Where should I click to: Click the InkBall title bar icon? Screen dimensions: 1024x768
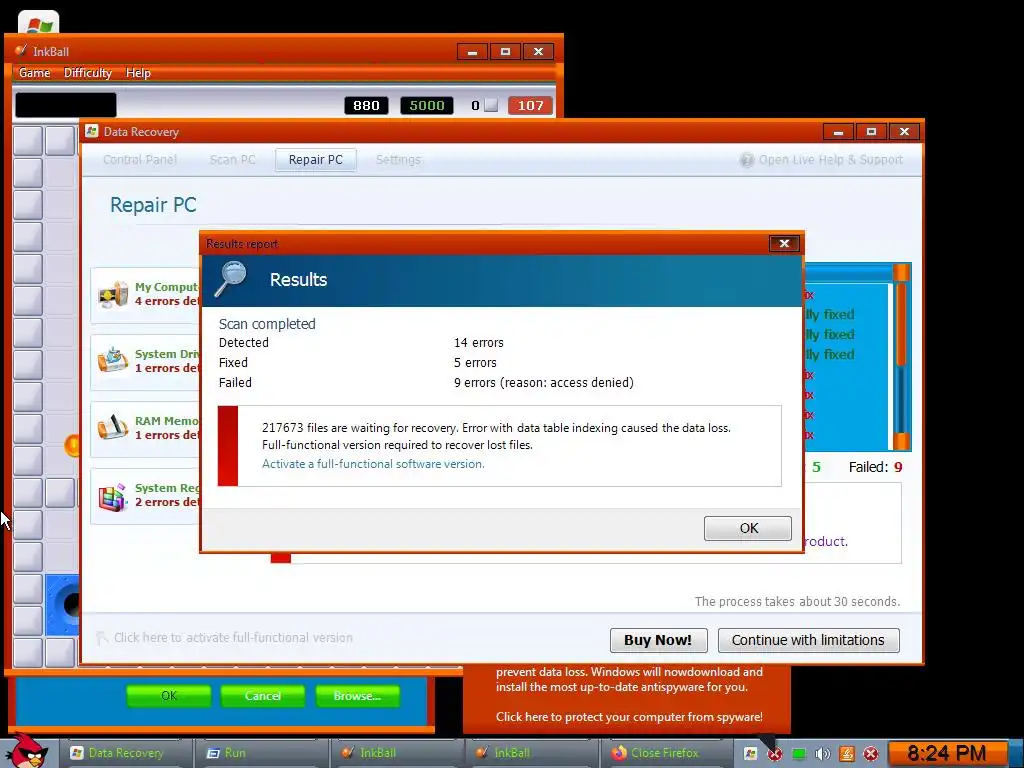coord(22,51)
